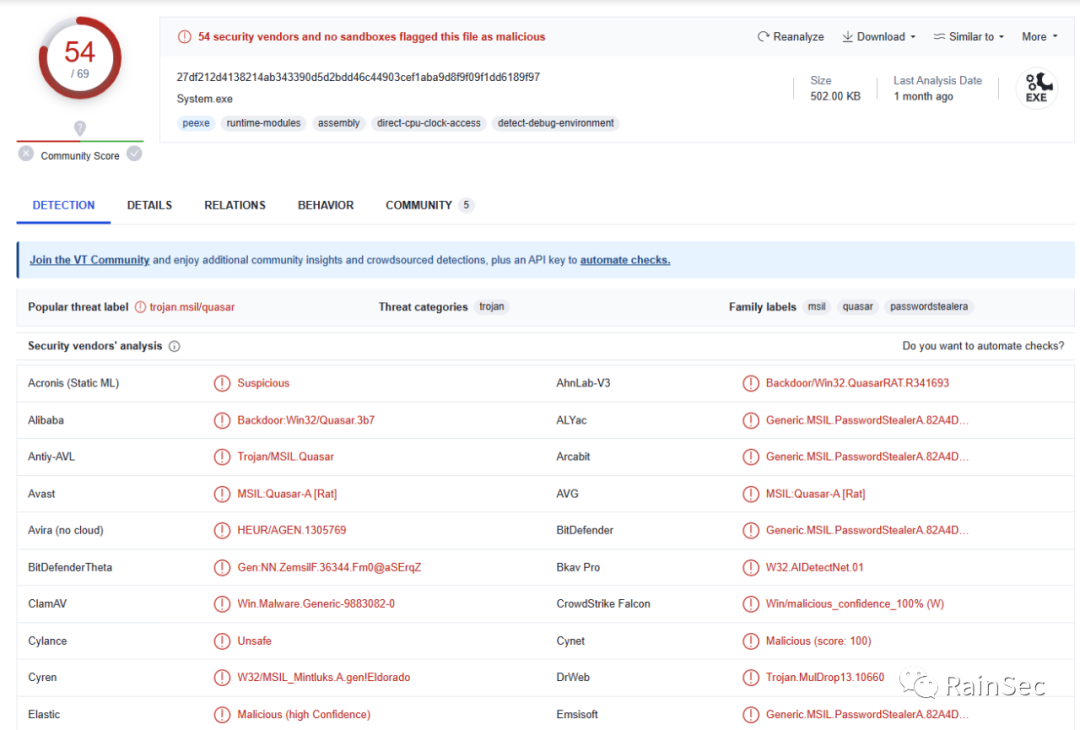The width and height of the screenshot is (1080, 730).
Task: Click the Download arrow icon
Action: point(847,36)
